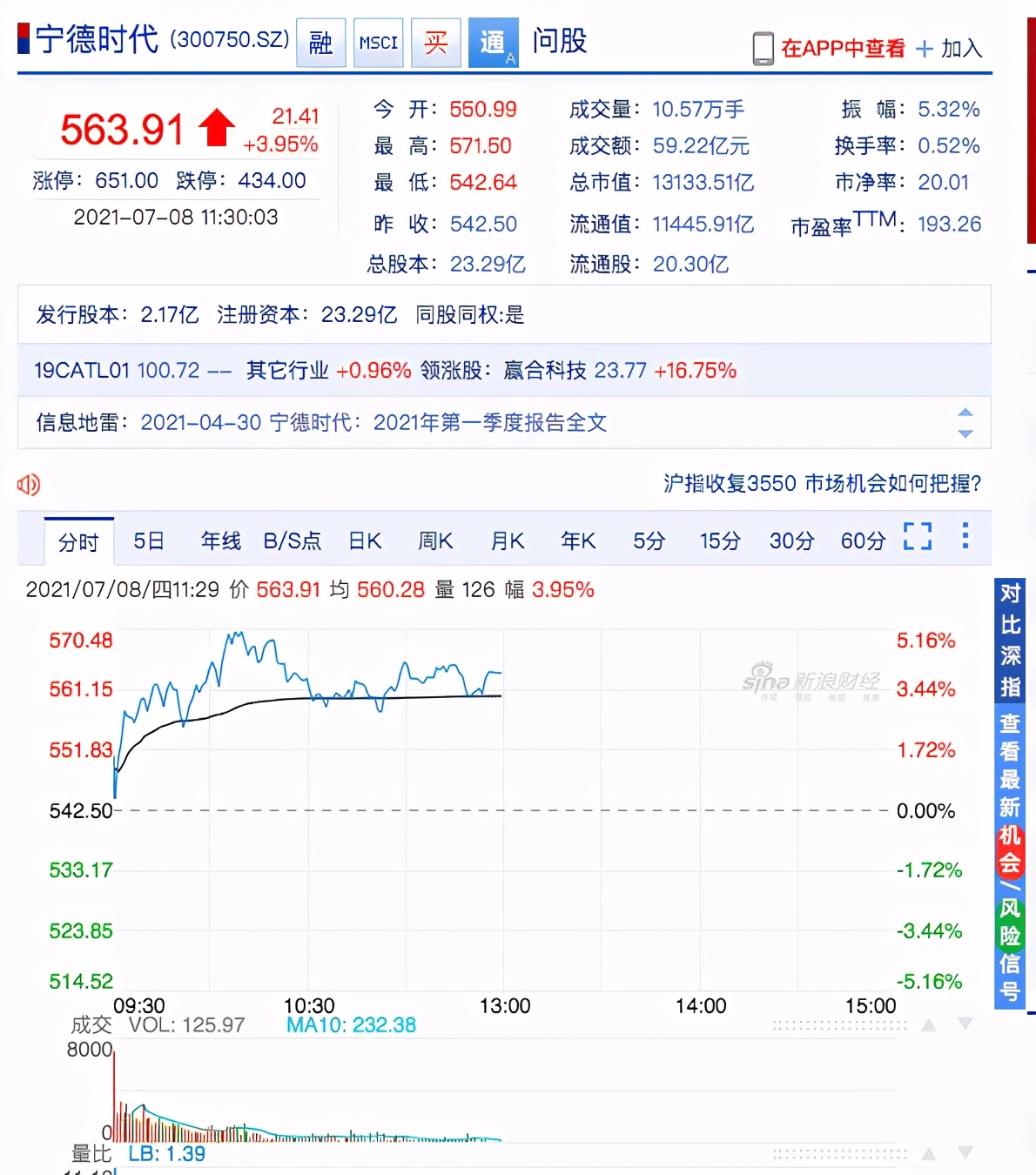Click the 涨停 price 651.00

(127, 181)
